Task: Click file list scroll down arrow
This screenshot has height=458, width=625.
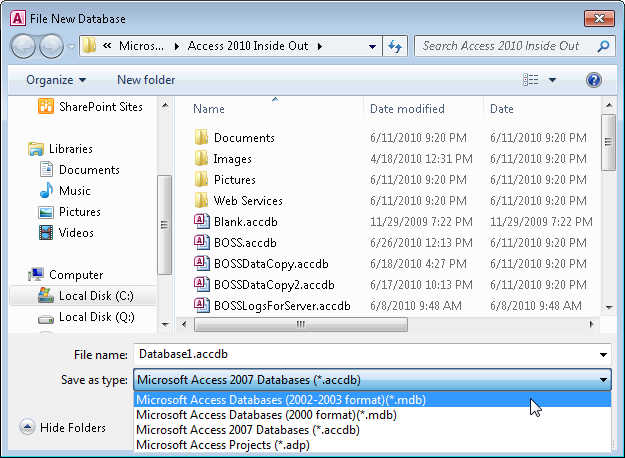Action: (x=609, y=307)
